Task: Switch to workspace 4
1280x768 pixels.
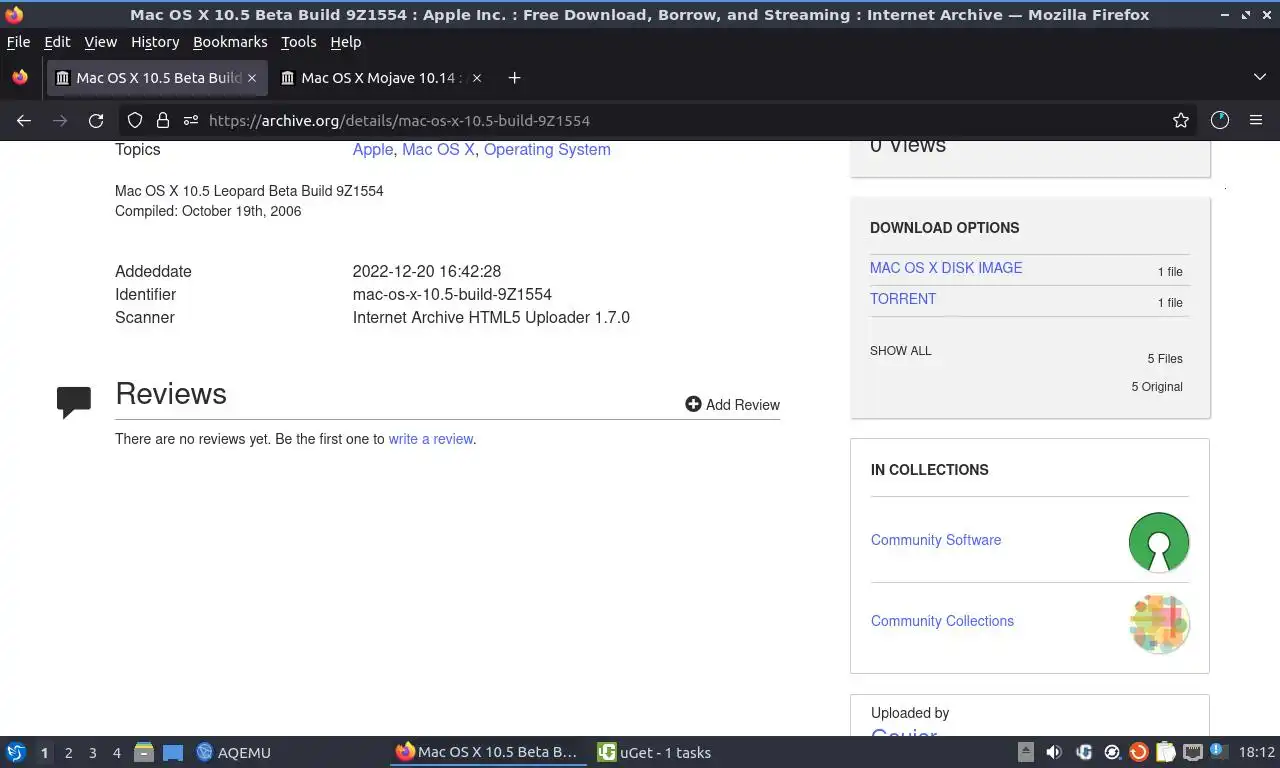Action: 116,752
